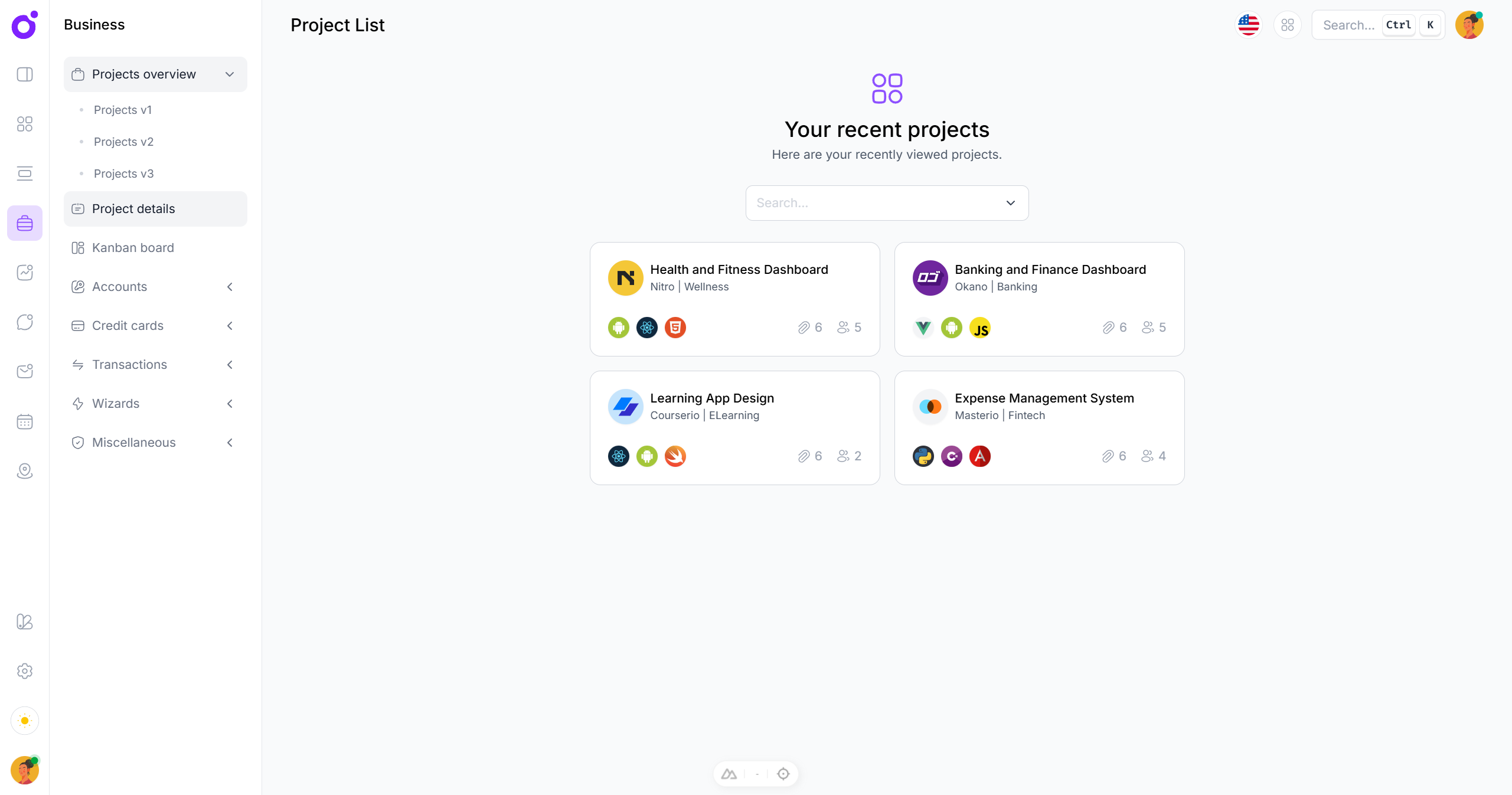The height and width of the screenshot is (795, 1512).
Task: Expand the Credit cards menu
Action: (x=230, y=325)
